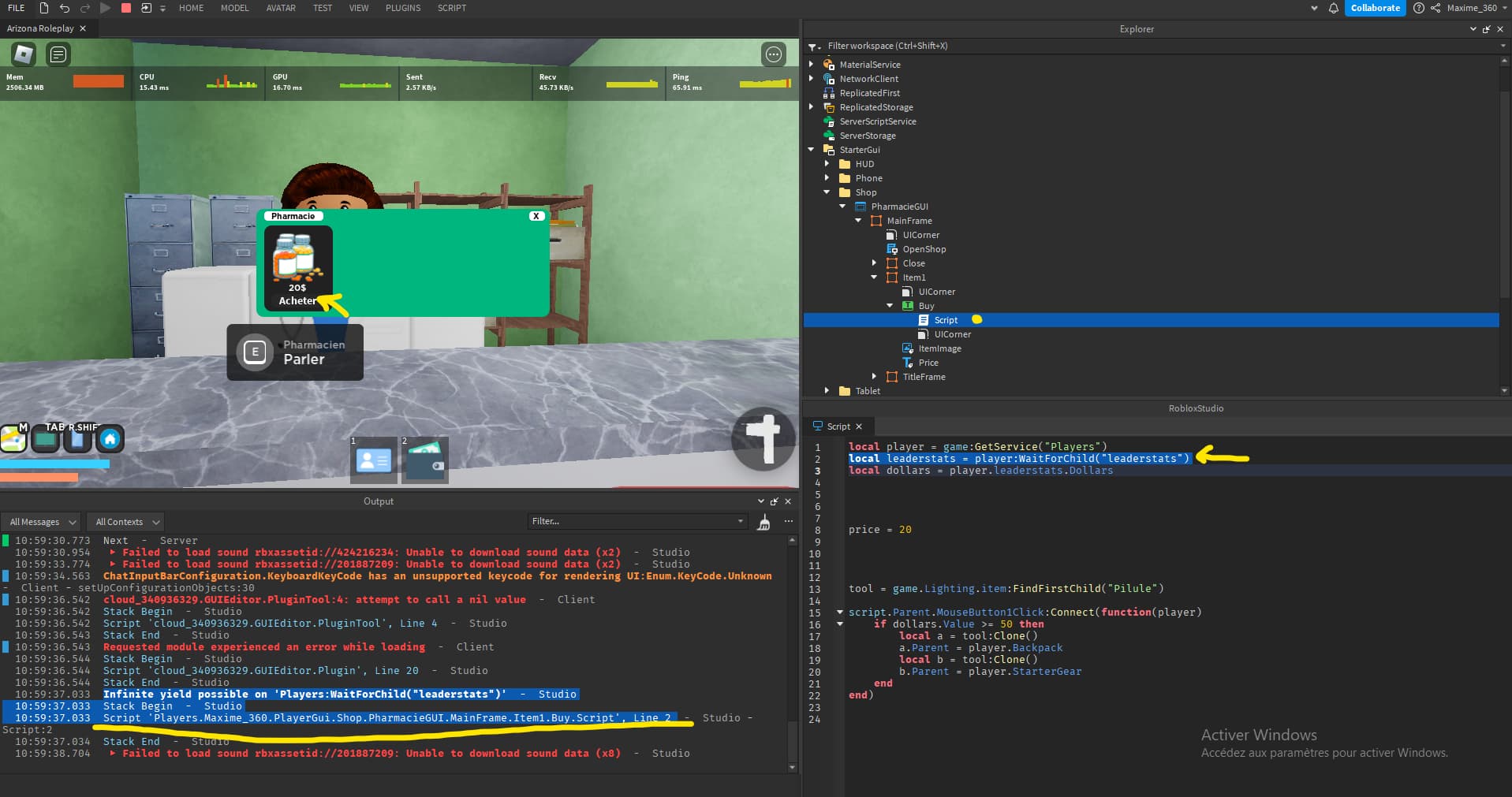The image size is (1512, 797).
Task: Switch to the MODEL ribbon tab
Action: (x=233, y=8)
